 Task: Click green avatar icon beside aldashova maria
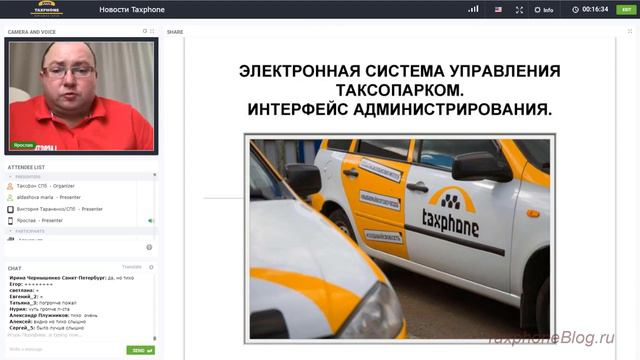tap(10, 198)
